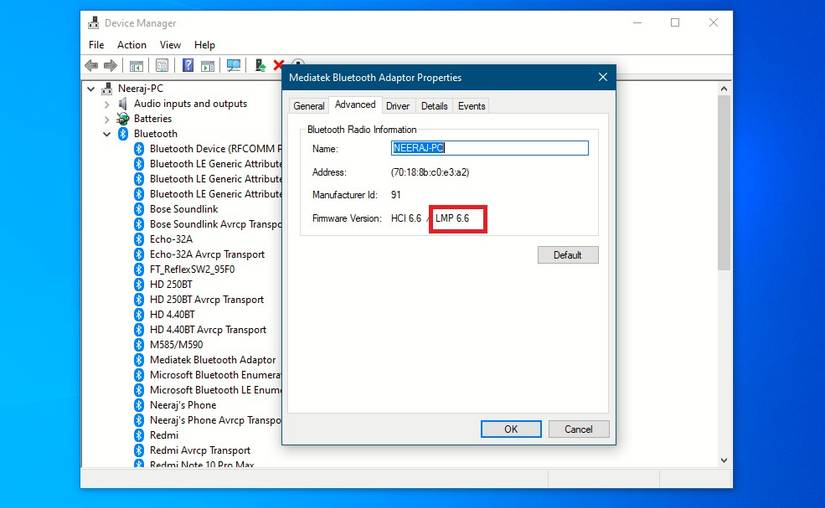Click the Update device driver toolbar icon

[260, 65]
